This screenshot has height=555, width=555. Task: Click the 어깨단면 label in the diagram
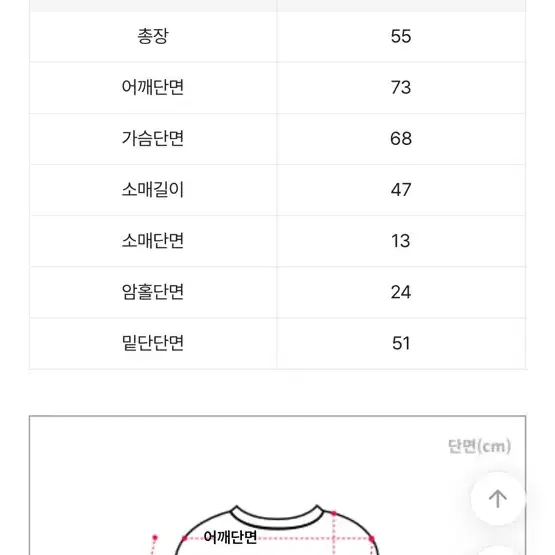tap(230, 537)
